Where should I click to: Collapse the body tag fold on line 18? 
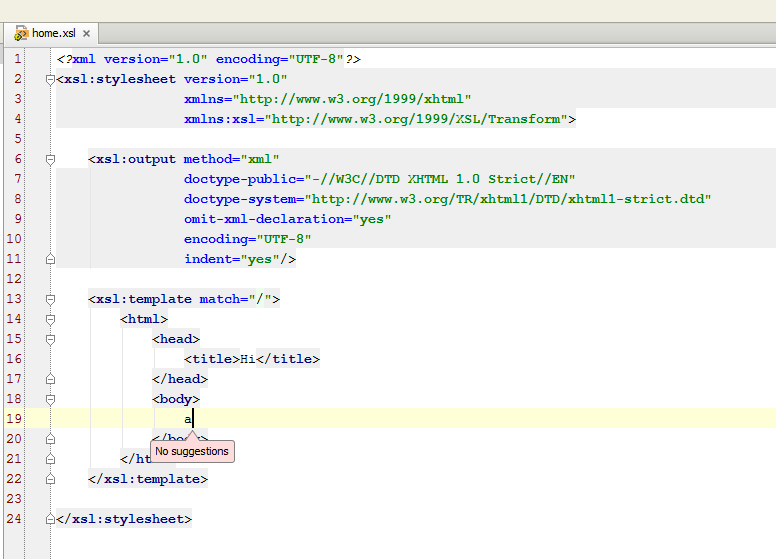point(50,399)
